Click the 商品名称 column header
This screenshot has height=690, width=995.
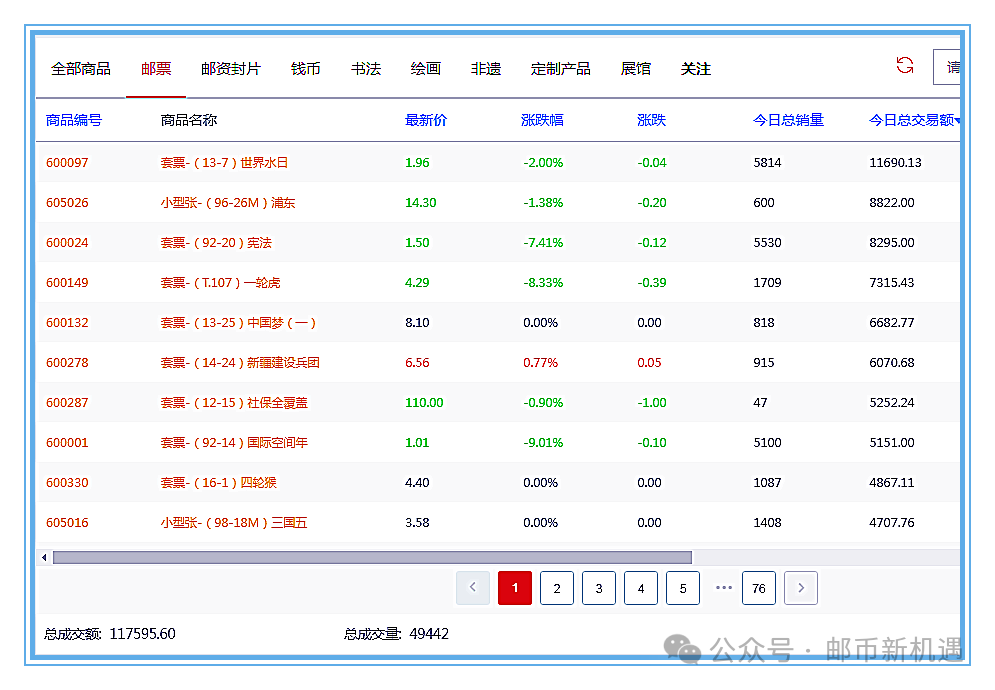188,120
